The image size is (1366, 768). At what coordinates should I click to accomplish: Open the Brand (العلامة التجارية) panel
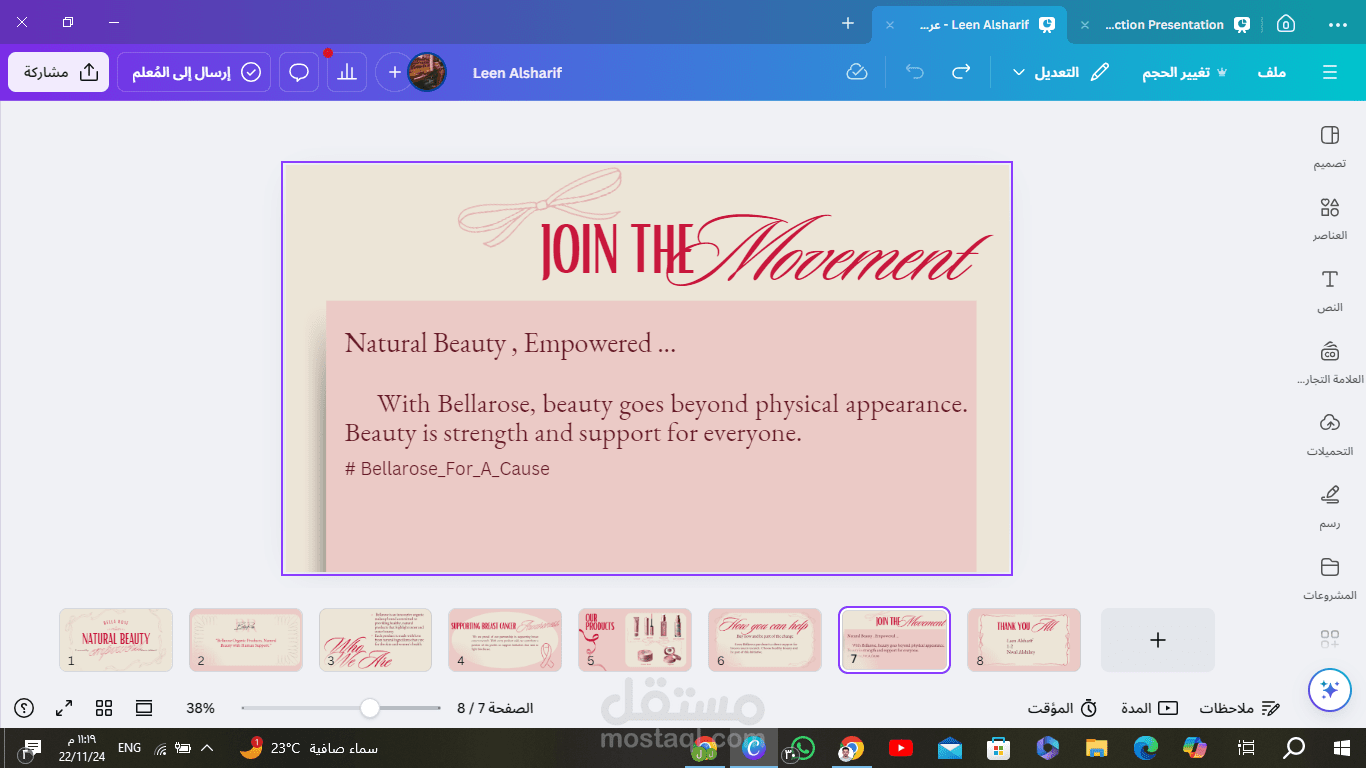pos(1329,362)
